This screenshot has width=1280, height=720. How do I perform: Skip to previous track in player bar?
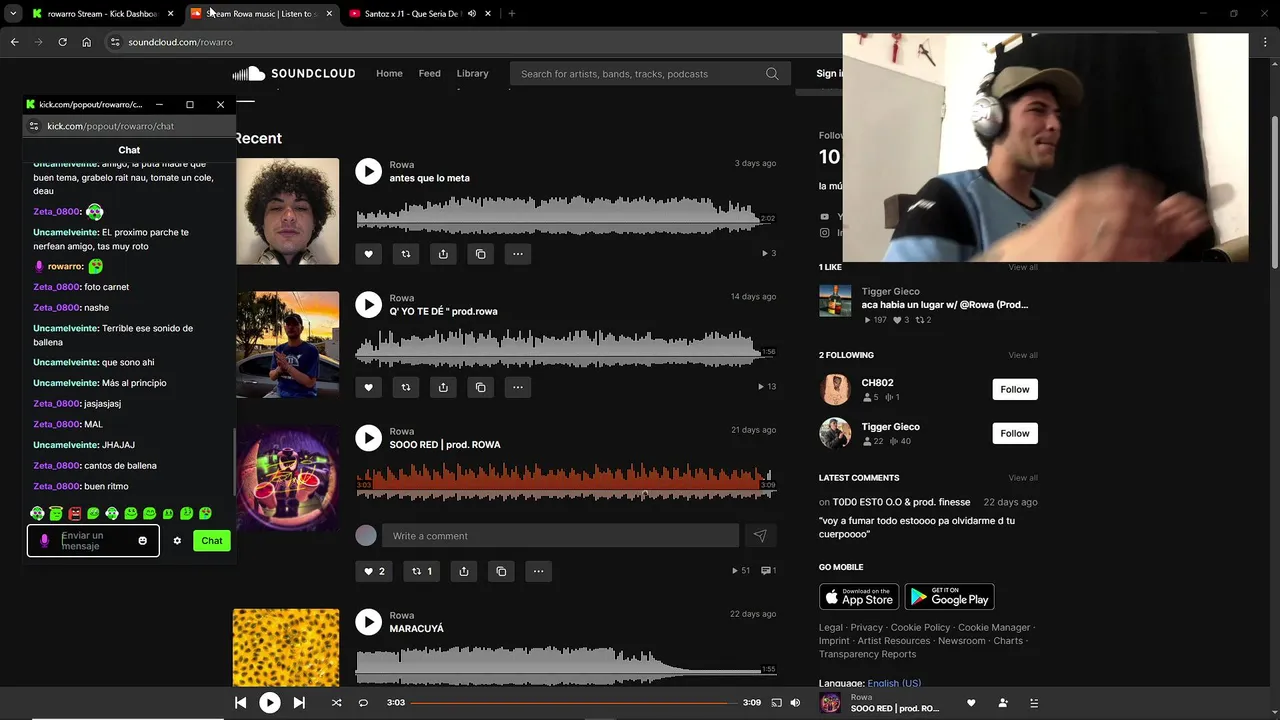(241, 703)
